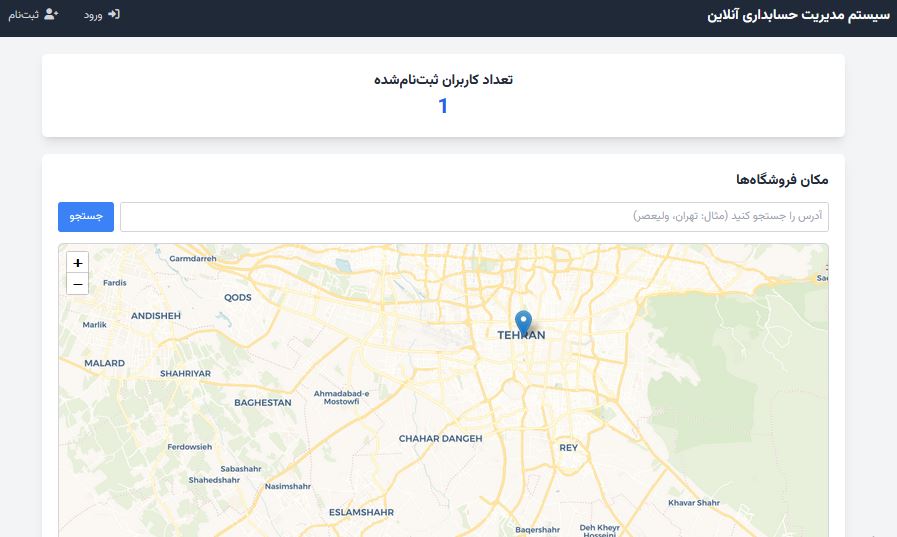Click the blue جستجو search button

tap(86, 217)
